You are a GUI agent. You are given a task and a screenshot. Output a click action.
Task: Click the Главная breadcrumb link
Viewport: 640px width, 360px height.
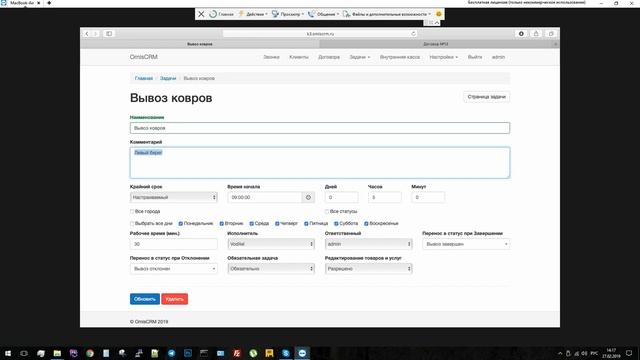coord(144,78)
